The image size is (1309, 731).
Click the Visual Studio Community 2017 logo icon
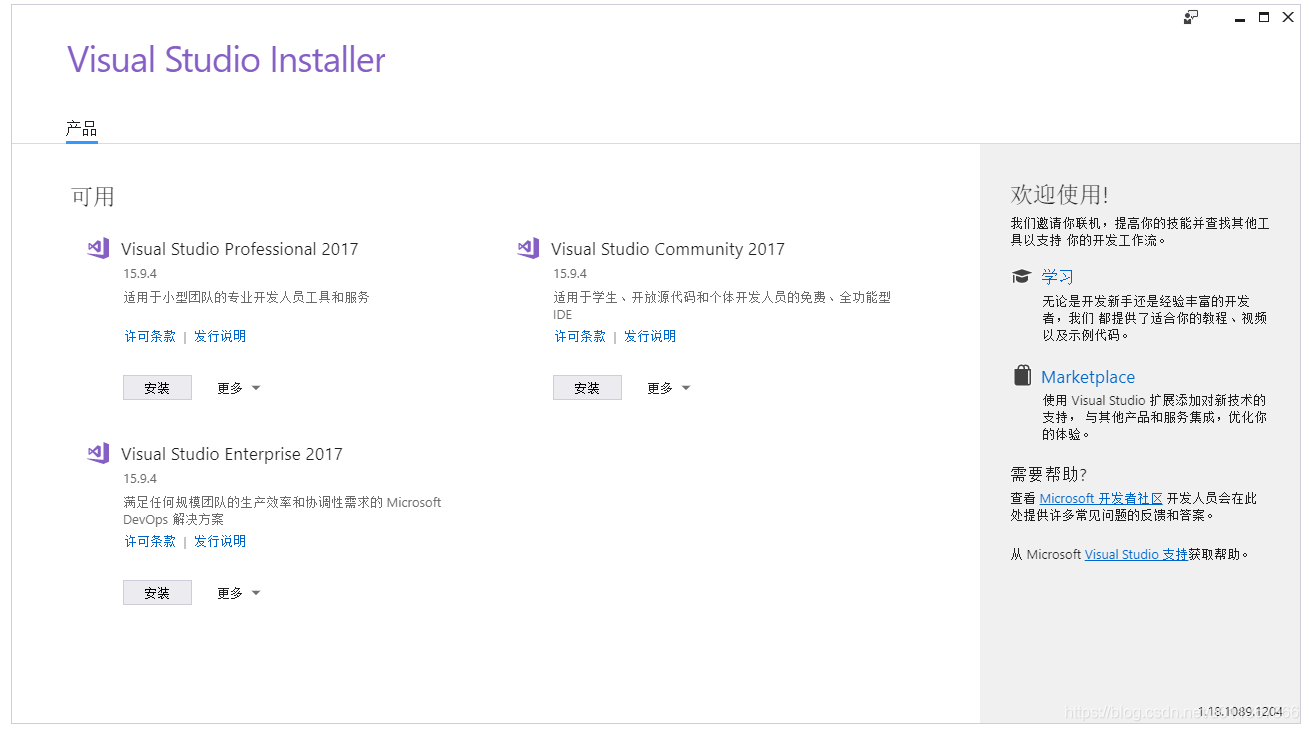(528, 248)
